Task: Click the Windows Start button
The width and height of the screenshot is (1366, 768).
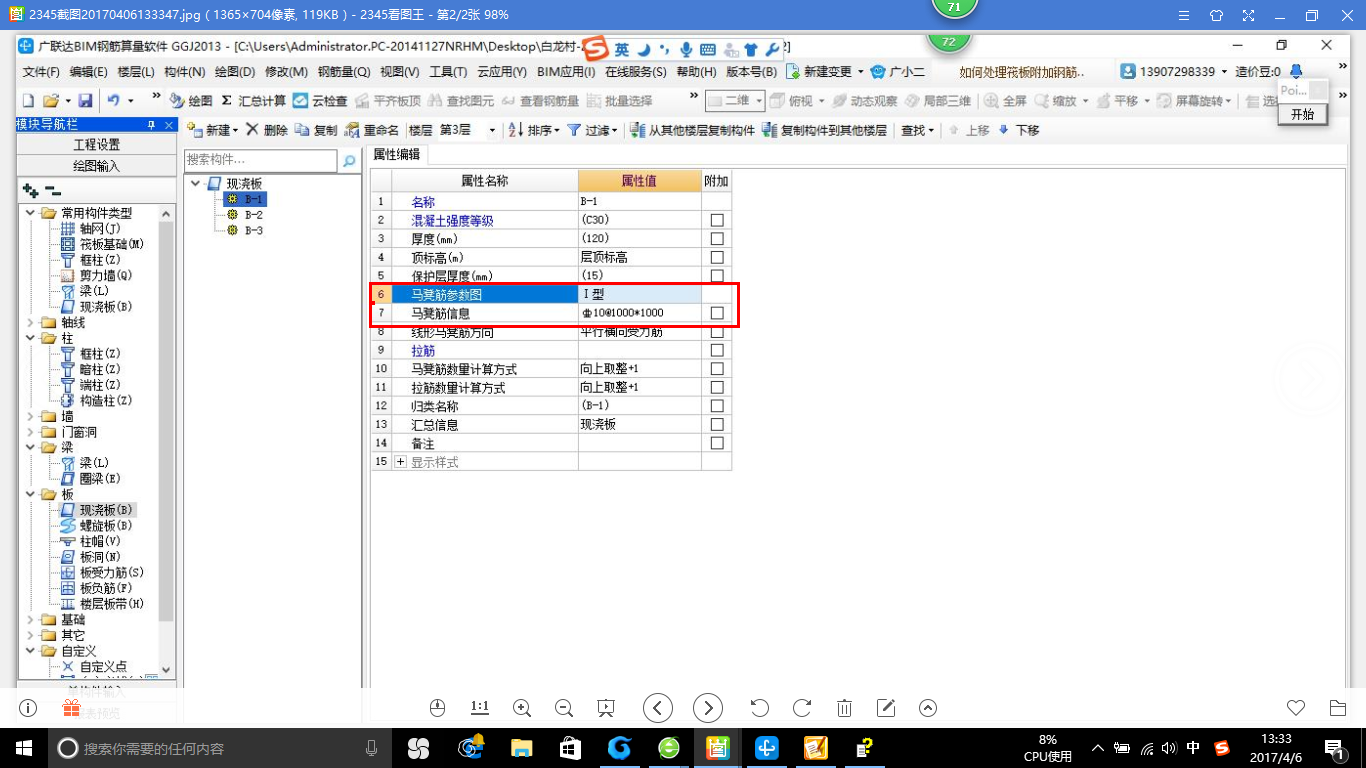Action: 24,748
